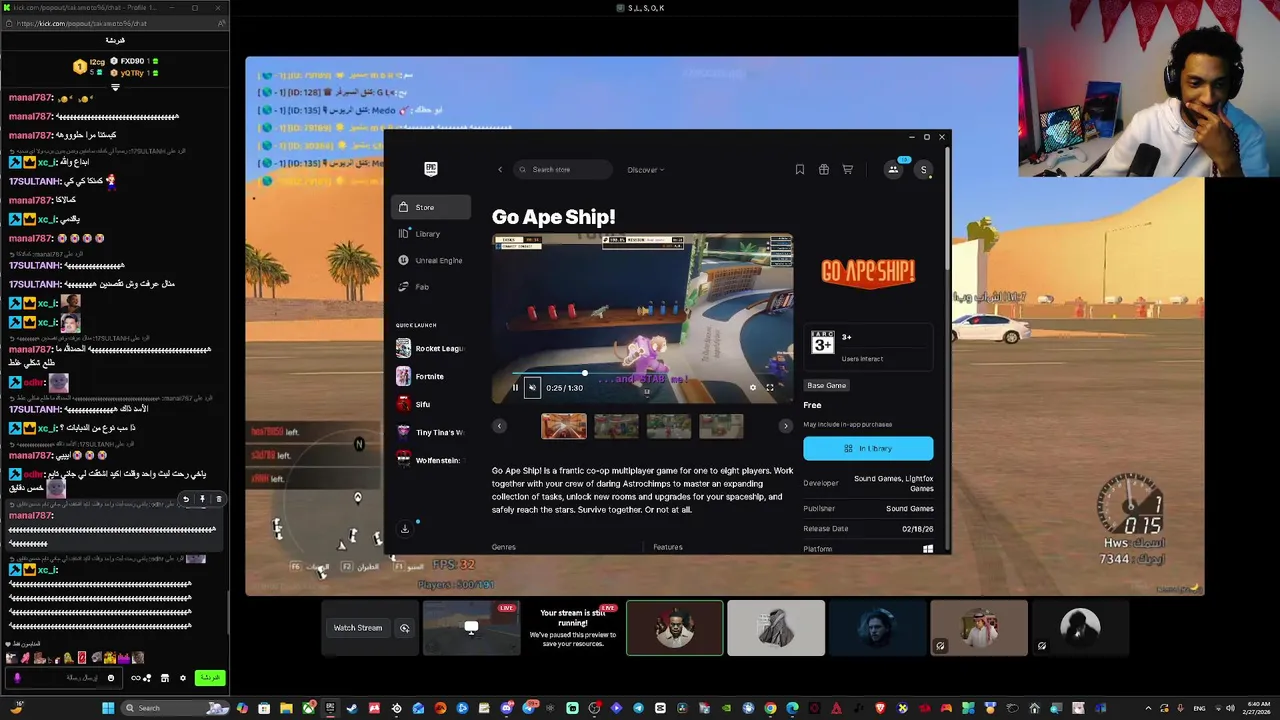Pause the Go Ape Ship trailer

(x=515, y=388)
